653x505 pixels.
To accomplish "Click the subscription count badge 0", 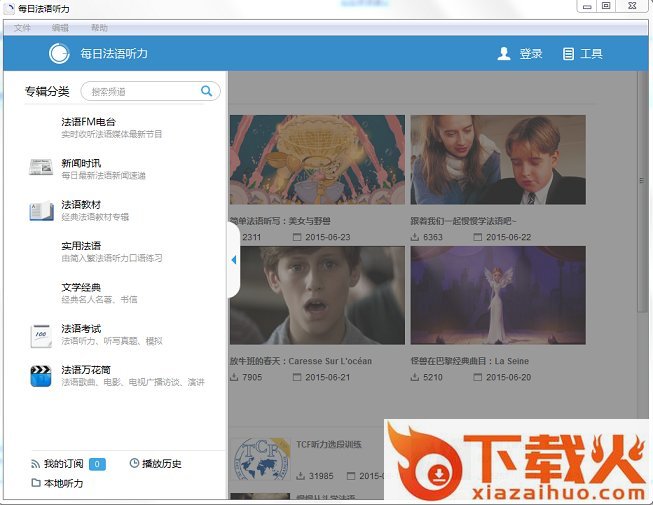I will [97, 464].
